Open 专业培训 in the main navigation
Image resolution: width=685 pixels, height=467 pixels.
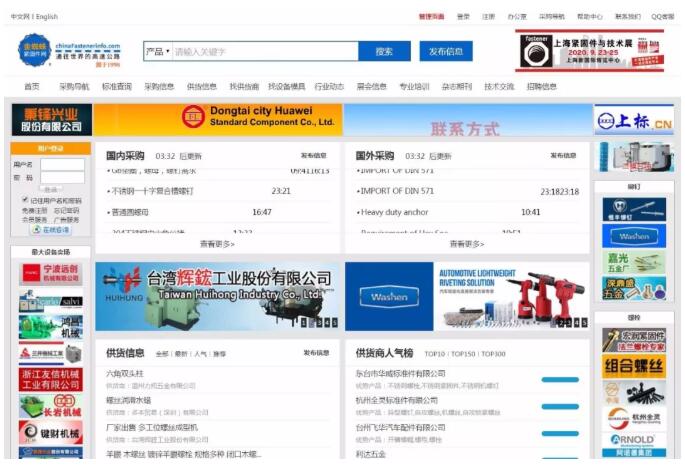[x=414, y=86]
